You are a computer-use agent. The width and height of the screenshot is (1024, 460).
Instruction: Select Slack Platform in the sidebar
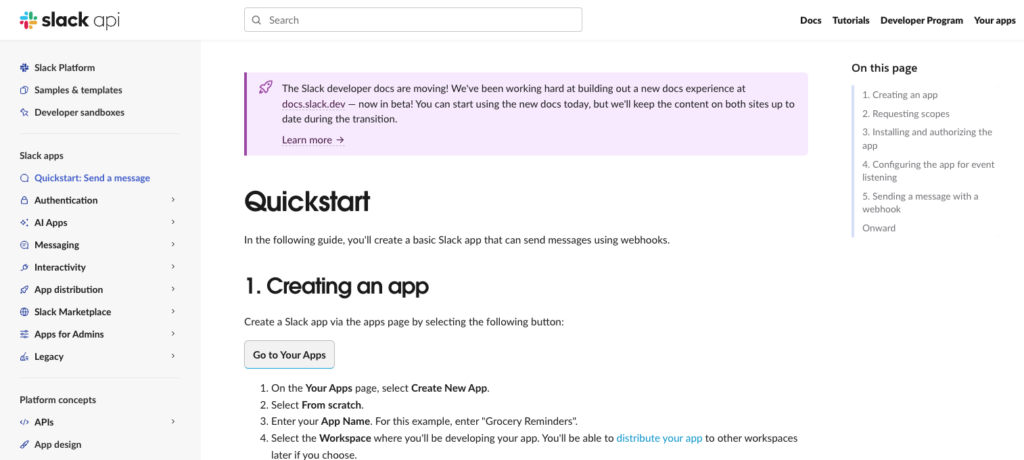tap(65, 67)
